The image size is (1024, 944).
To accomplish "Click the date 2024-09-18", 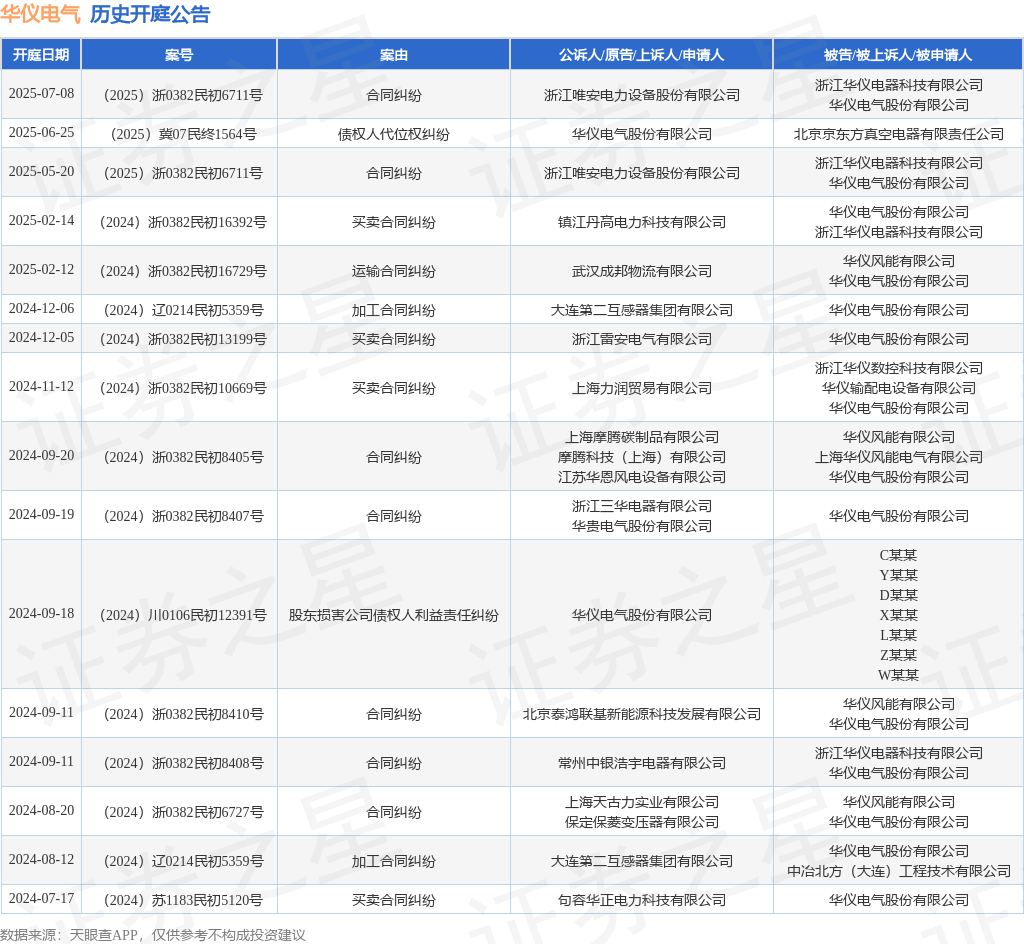I will [41, 613].
